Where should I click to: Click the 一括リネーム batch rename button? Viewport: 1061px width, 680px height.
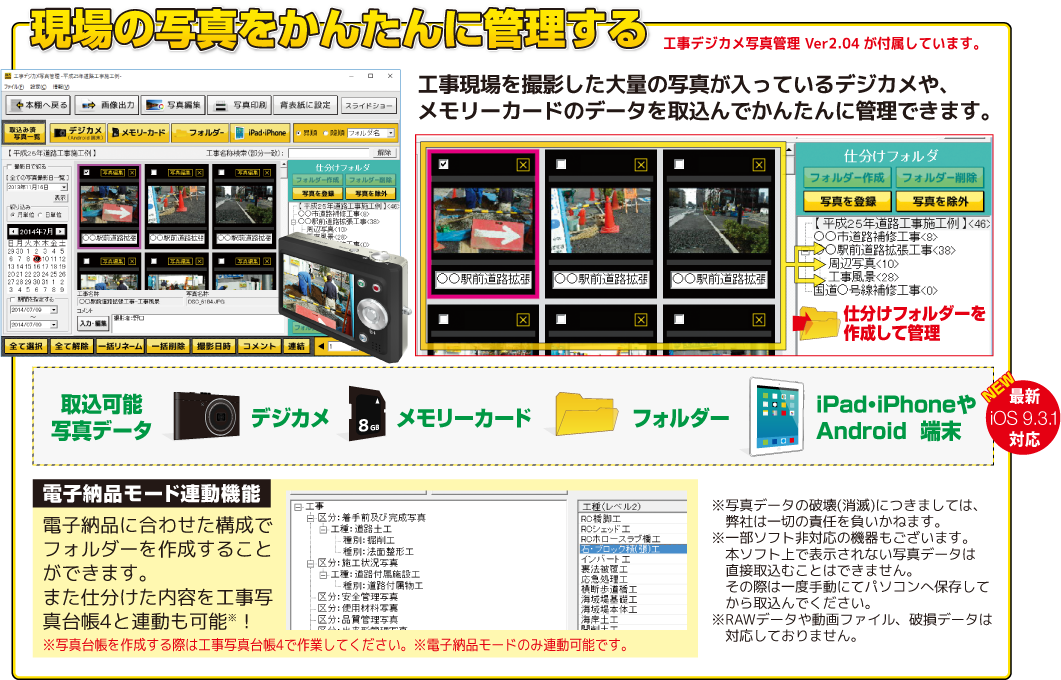[x=120, y=346]
